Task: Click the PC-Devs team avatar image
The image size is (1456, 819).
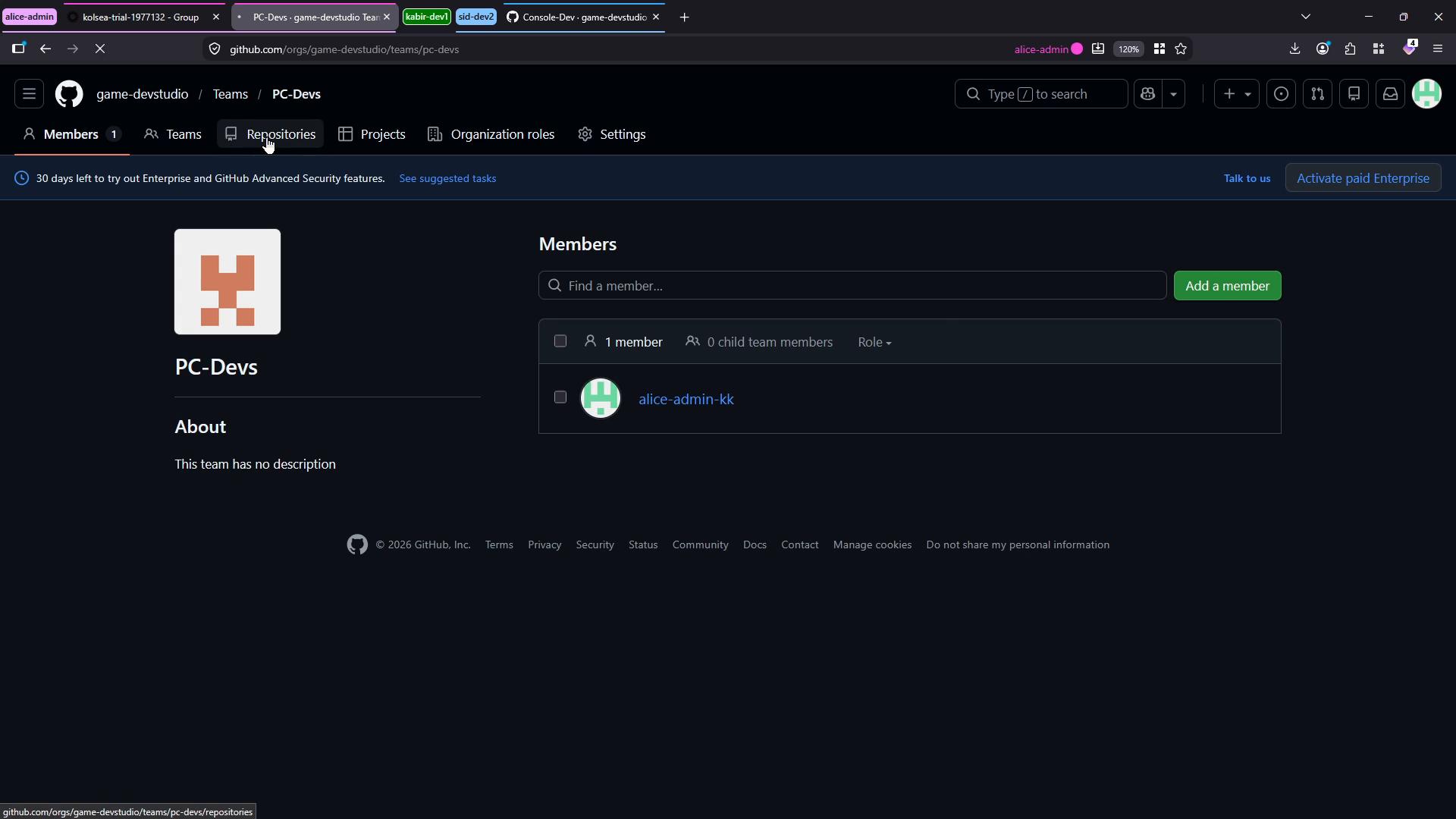Action: coord(227,281)
